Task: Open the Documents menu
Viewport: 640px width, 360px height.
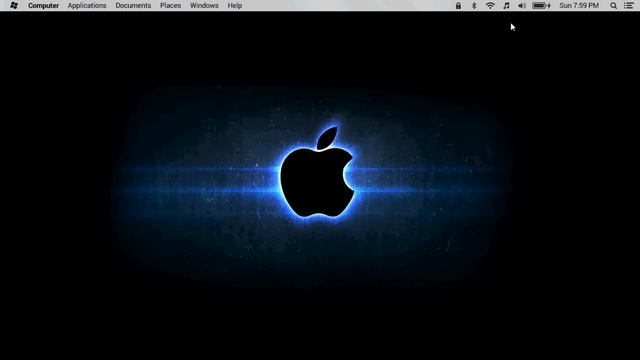Action: pyautogui.click(x=133, y=5)
